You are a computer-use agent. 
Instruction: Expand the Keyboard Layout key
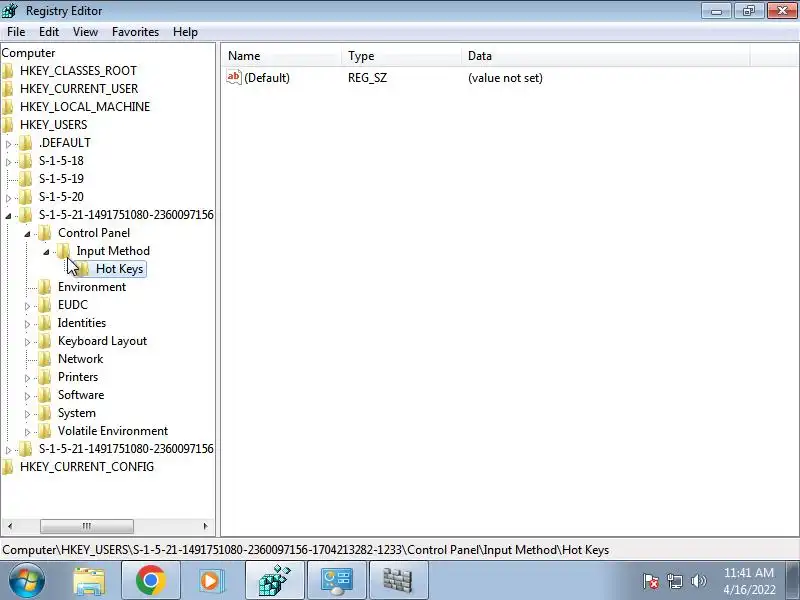(x=27, y=342)
